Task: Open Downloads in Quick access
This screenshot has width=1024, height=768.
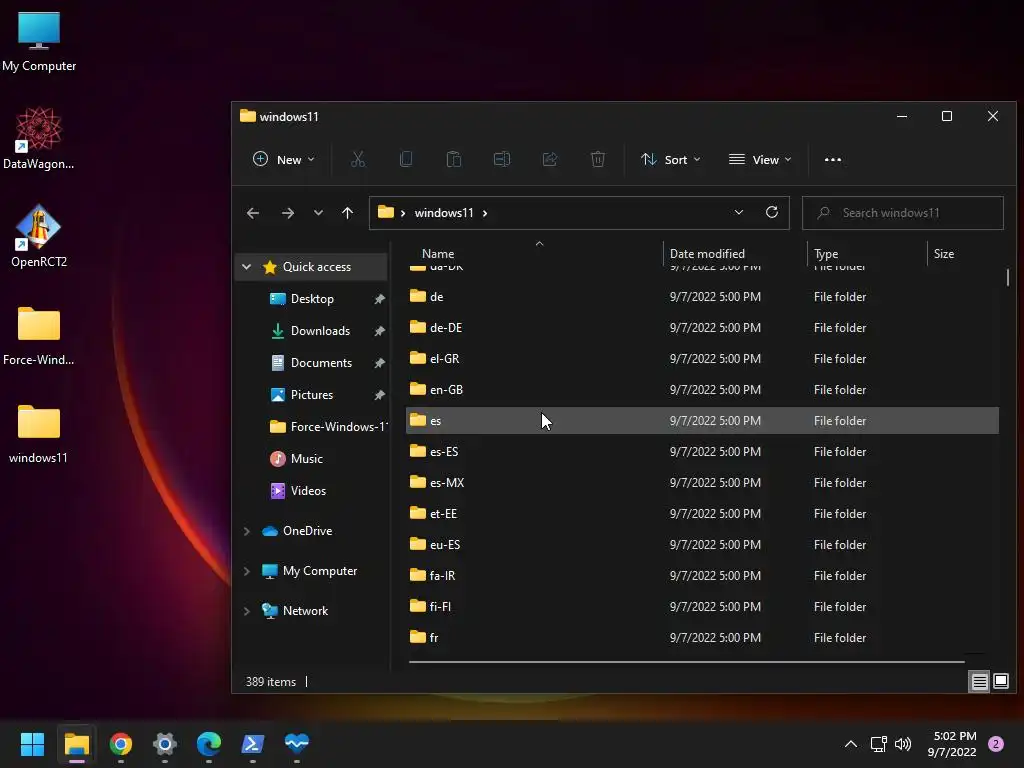Action: [x=320, y=330]
